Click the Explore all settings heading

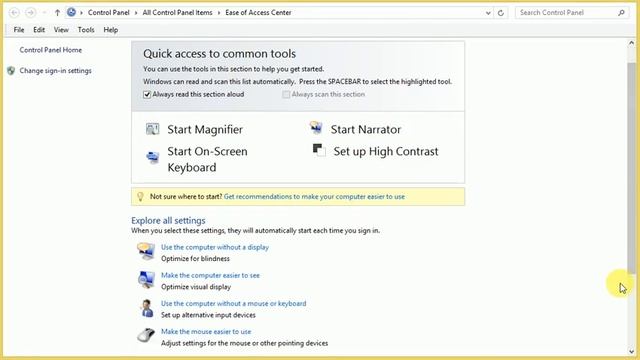pyautogui.click(x=168, y=220)
